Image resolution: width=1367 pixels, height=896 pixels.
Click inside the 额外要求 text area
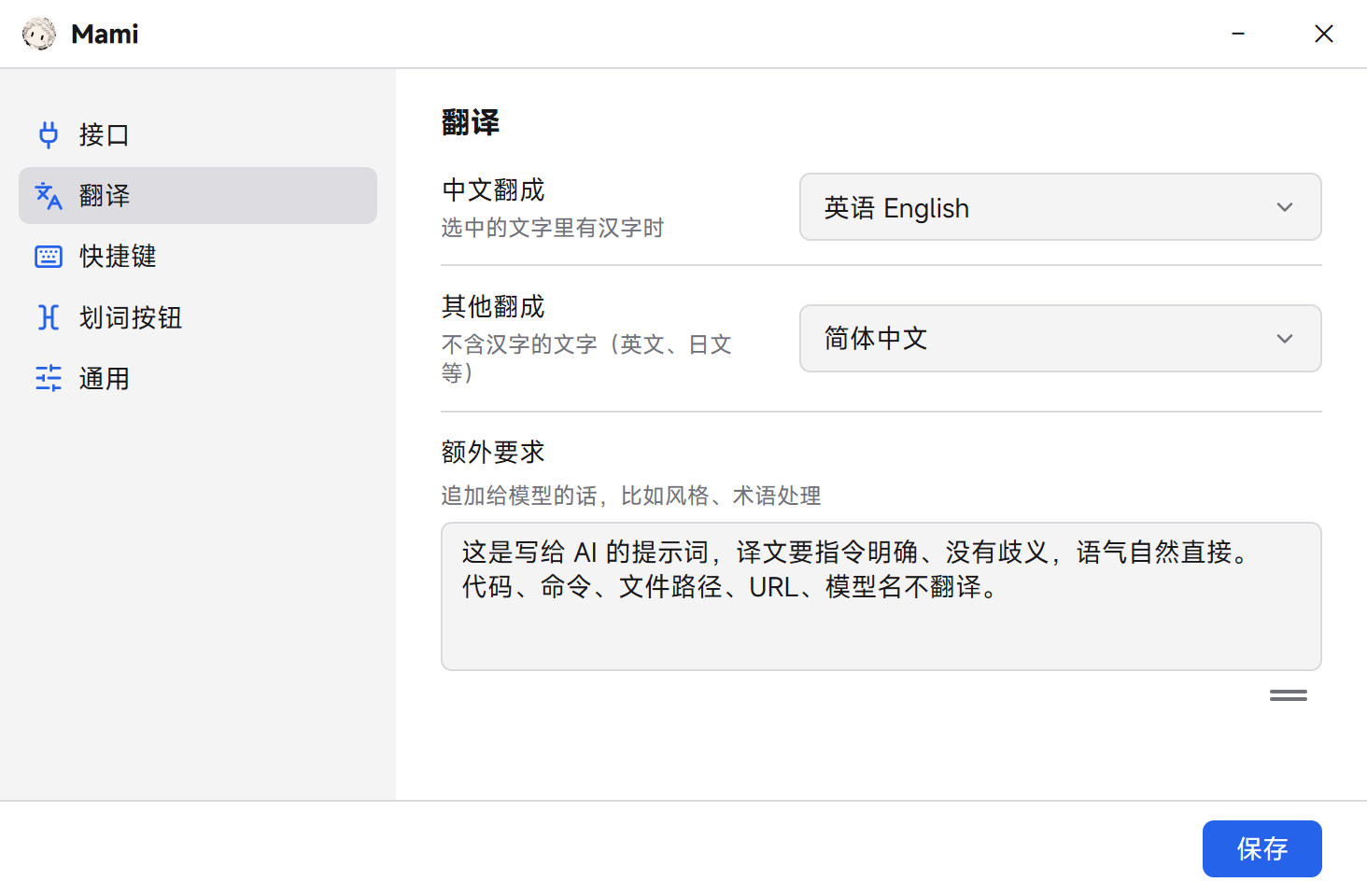881,596
